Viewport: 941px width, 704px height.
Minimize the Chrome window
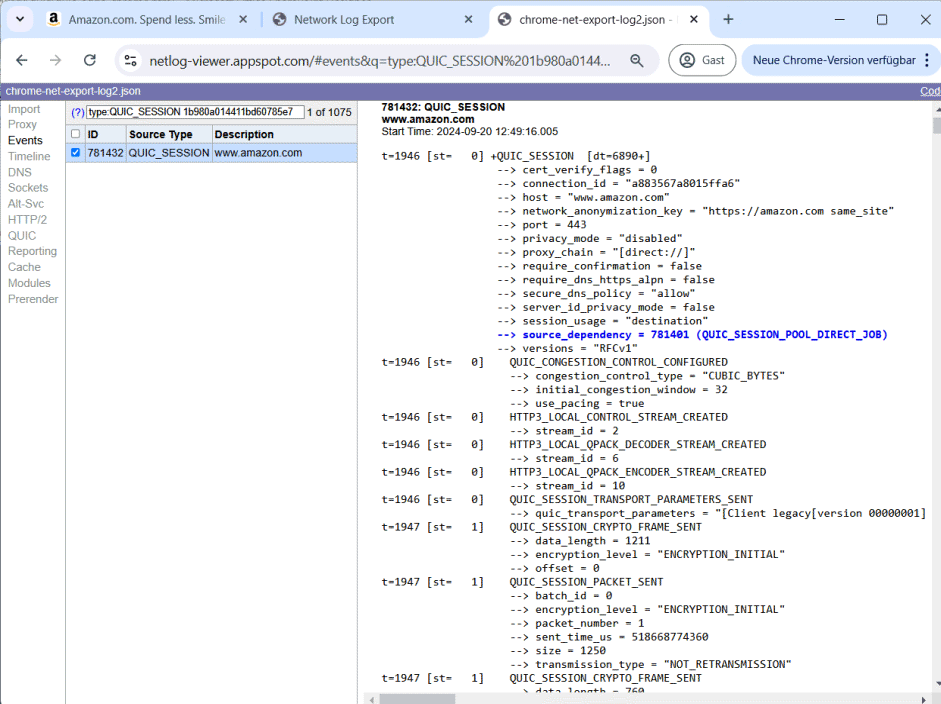pos(840,20)
